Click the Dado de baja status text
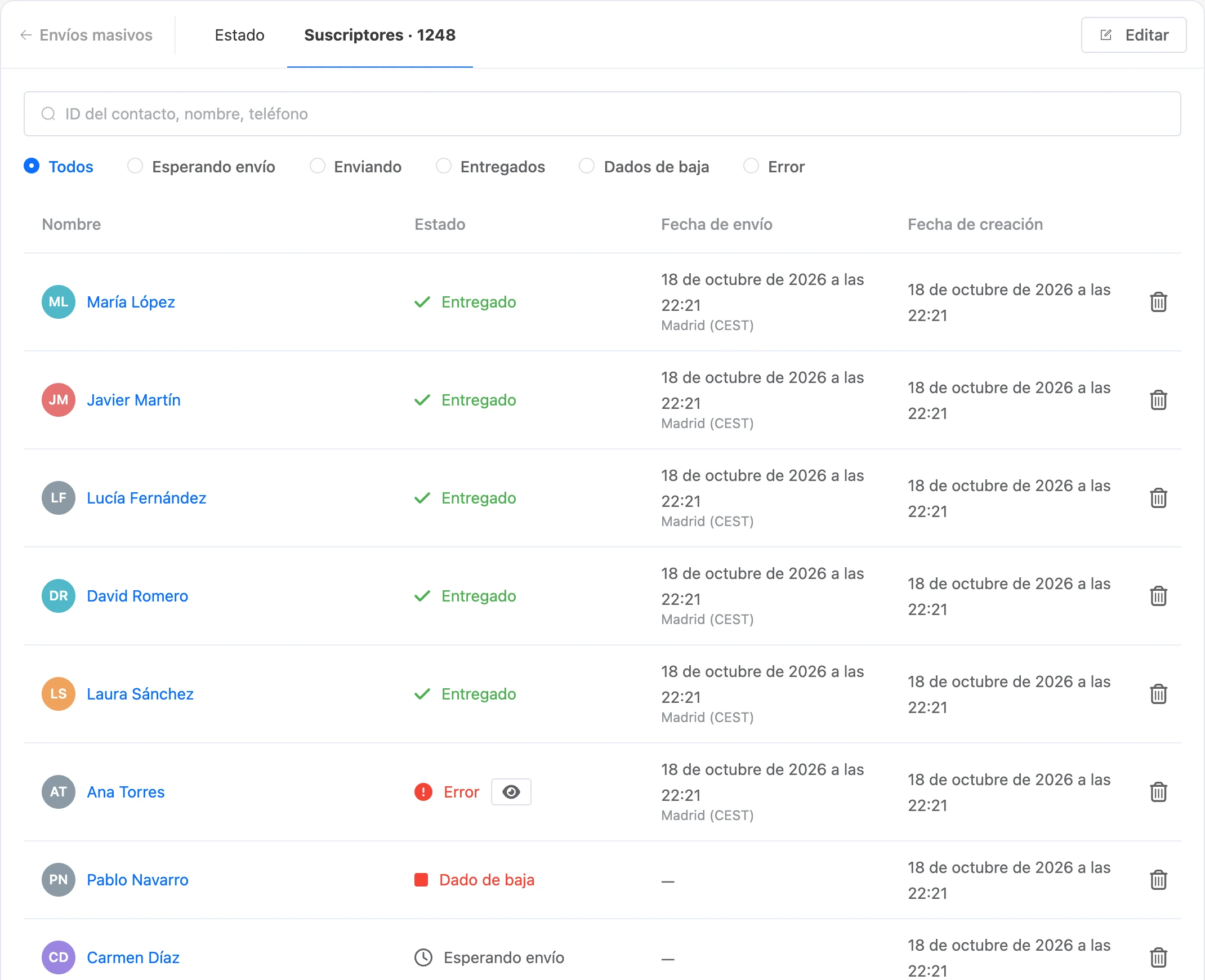Screen dimensions: 1205x980 [487, 880]
